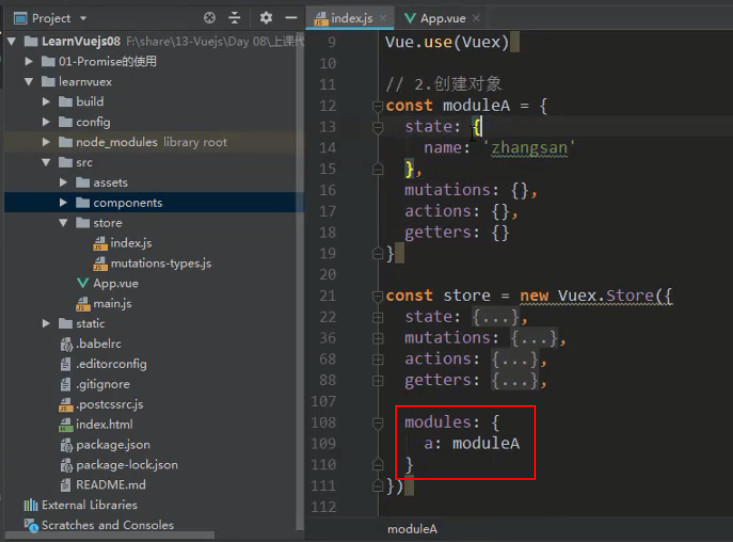Open the Project view dropdown

click(83, 18)
